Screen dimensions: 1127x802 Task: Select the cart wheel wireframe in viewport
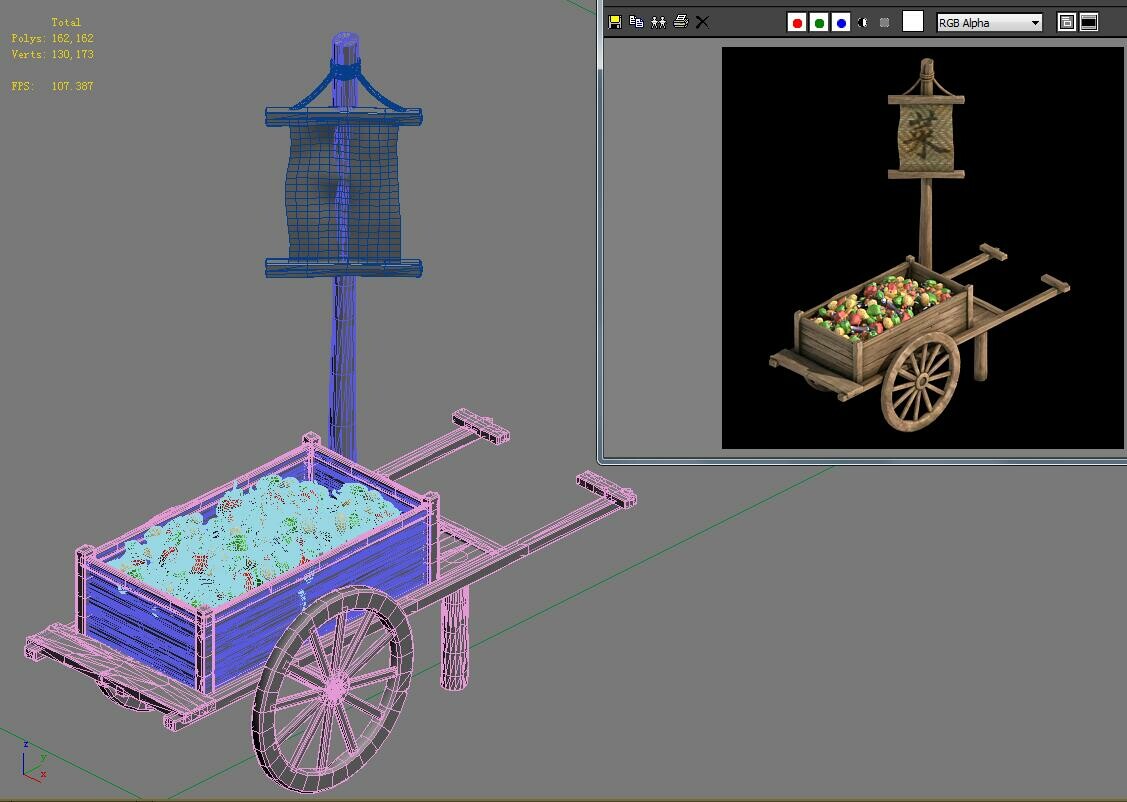click(333, 688)
